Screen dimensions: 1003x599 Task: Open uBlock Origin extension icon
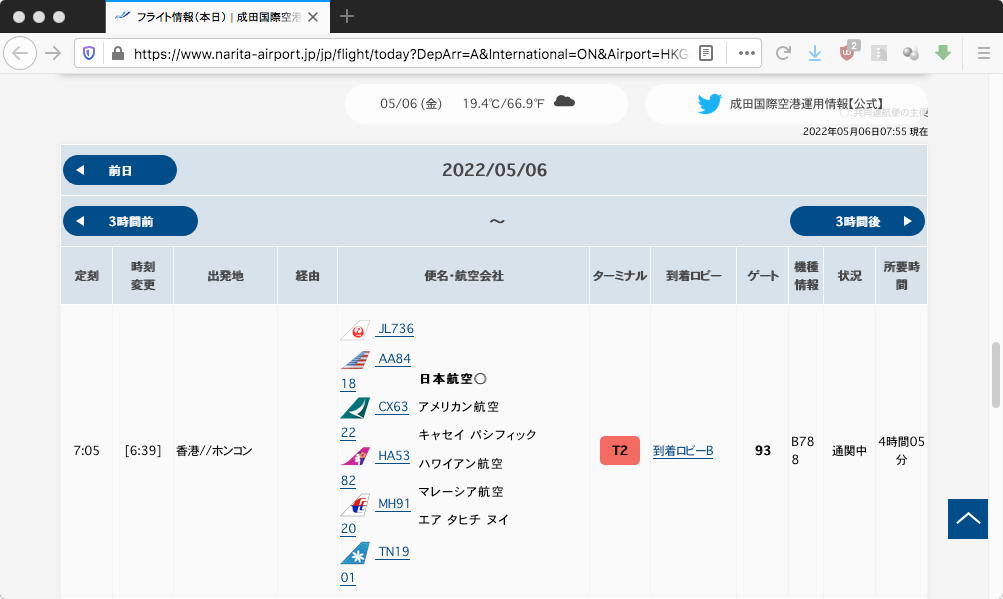848,52
